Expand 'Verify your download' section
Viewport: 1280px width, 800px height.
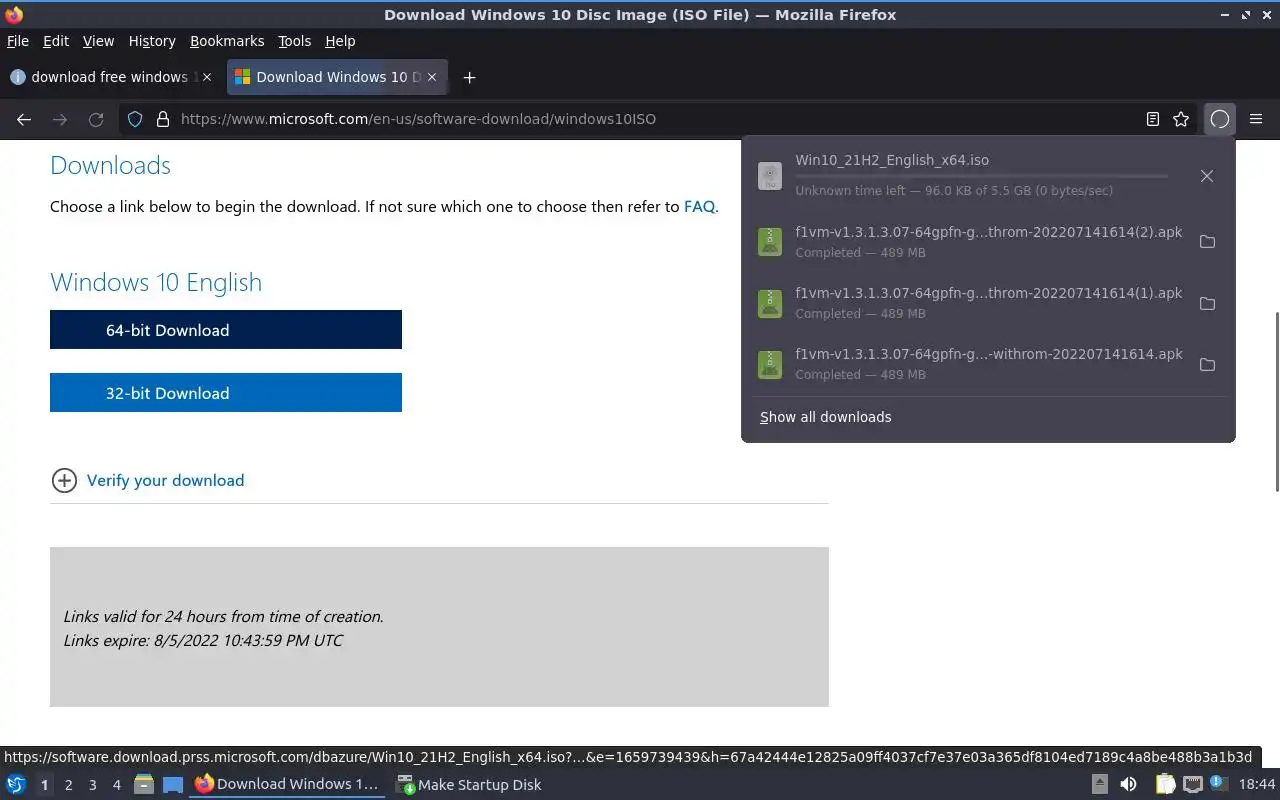tap(148, 480)
